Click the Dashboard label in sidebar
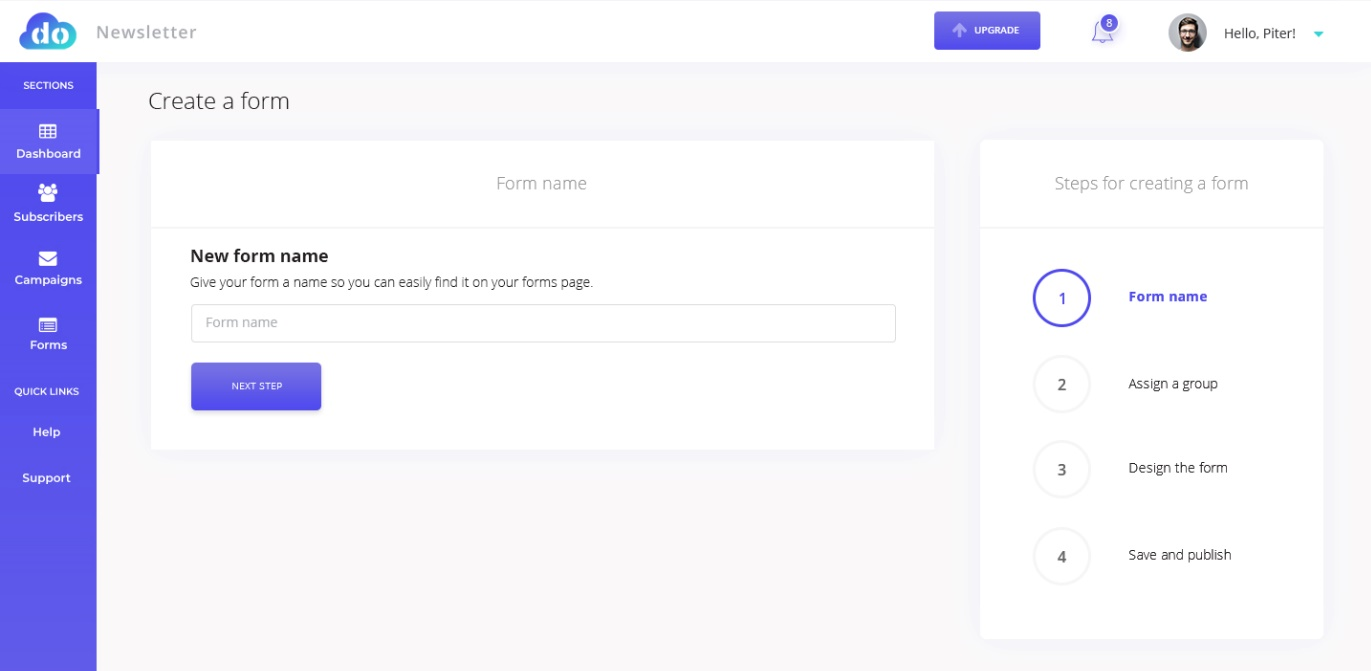This screenshot has width=1371, height=671. 48,154
